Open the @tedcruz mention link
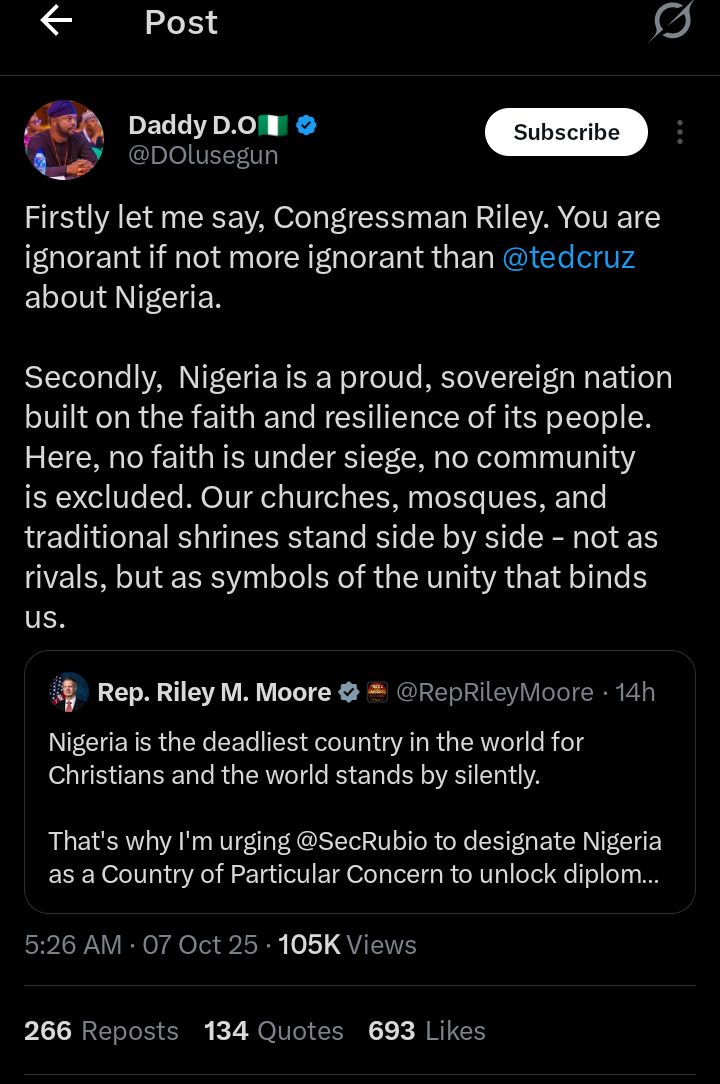The height and width of the screenshot is (1084, 720). 568,258
